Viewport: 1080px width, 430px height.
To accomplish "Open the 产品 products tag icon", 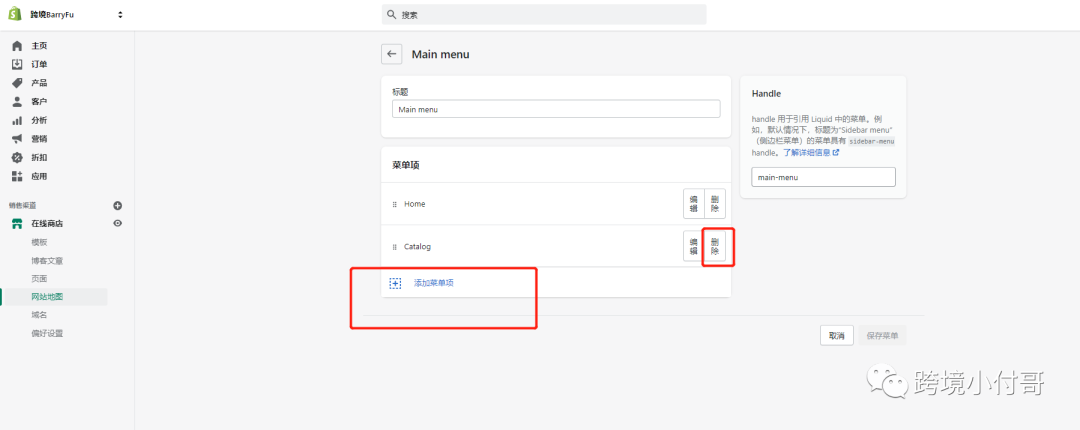I will pos(17,83).
